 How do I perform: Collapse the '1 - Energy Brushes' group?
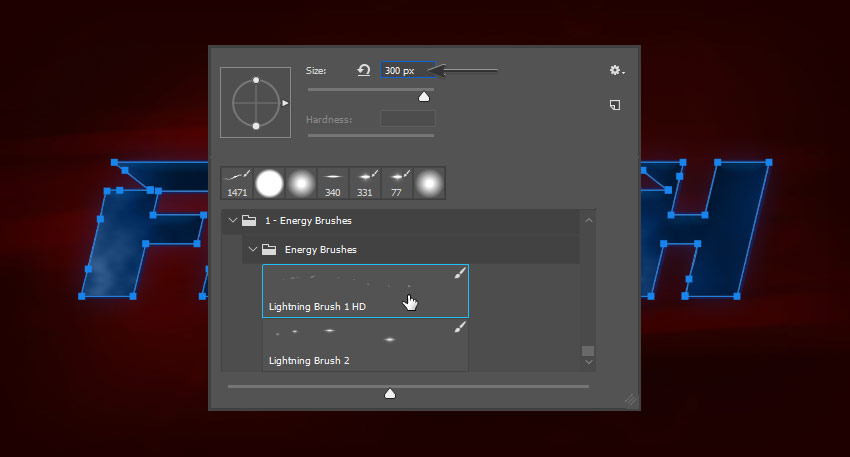pyautogui.click(x=233, y=220)
